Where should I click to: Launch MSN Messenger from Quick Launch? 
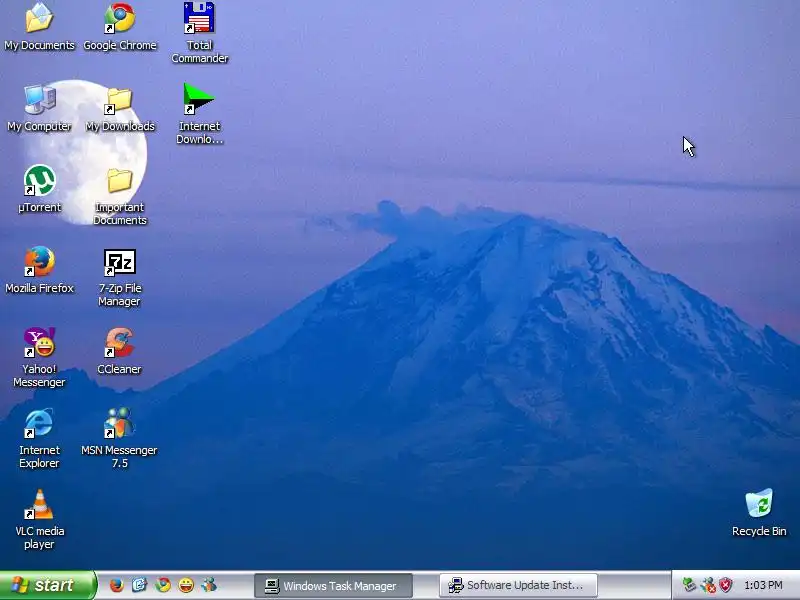point(209,585)
